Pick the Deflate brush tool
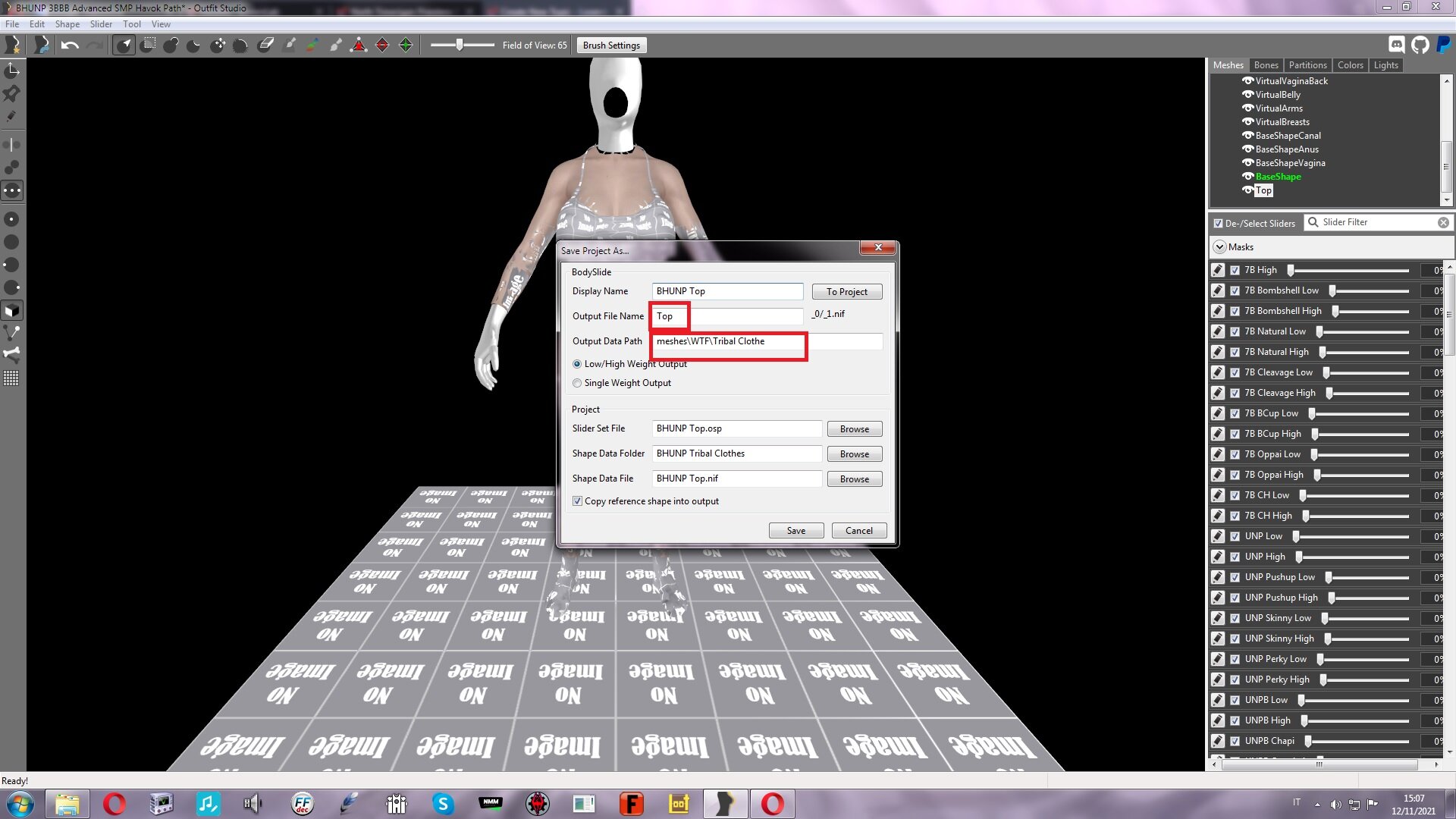 [x=194, y=45]
